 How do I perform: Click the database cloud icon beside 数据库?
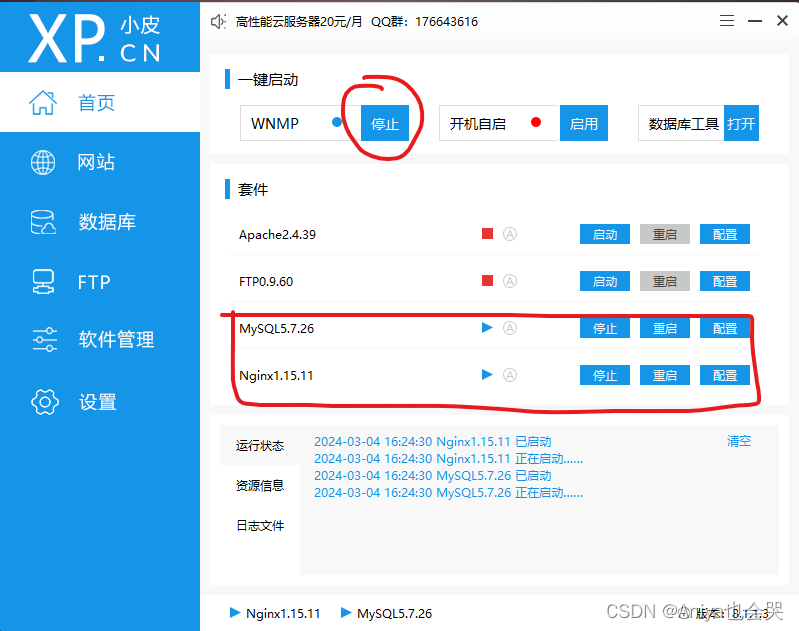43,222
